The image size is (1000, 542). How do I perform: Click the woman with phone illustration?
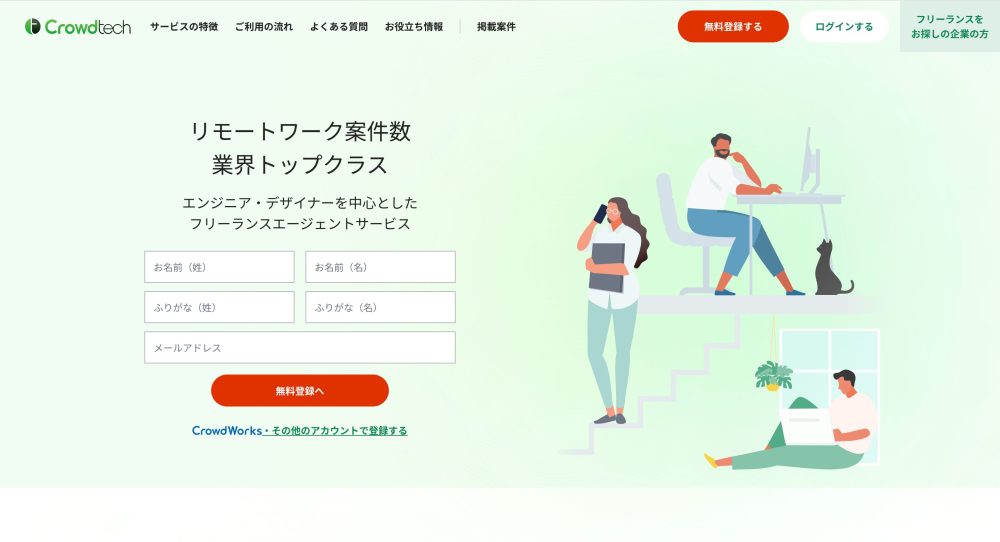(612, 311)
